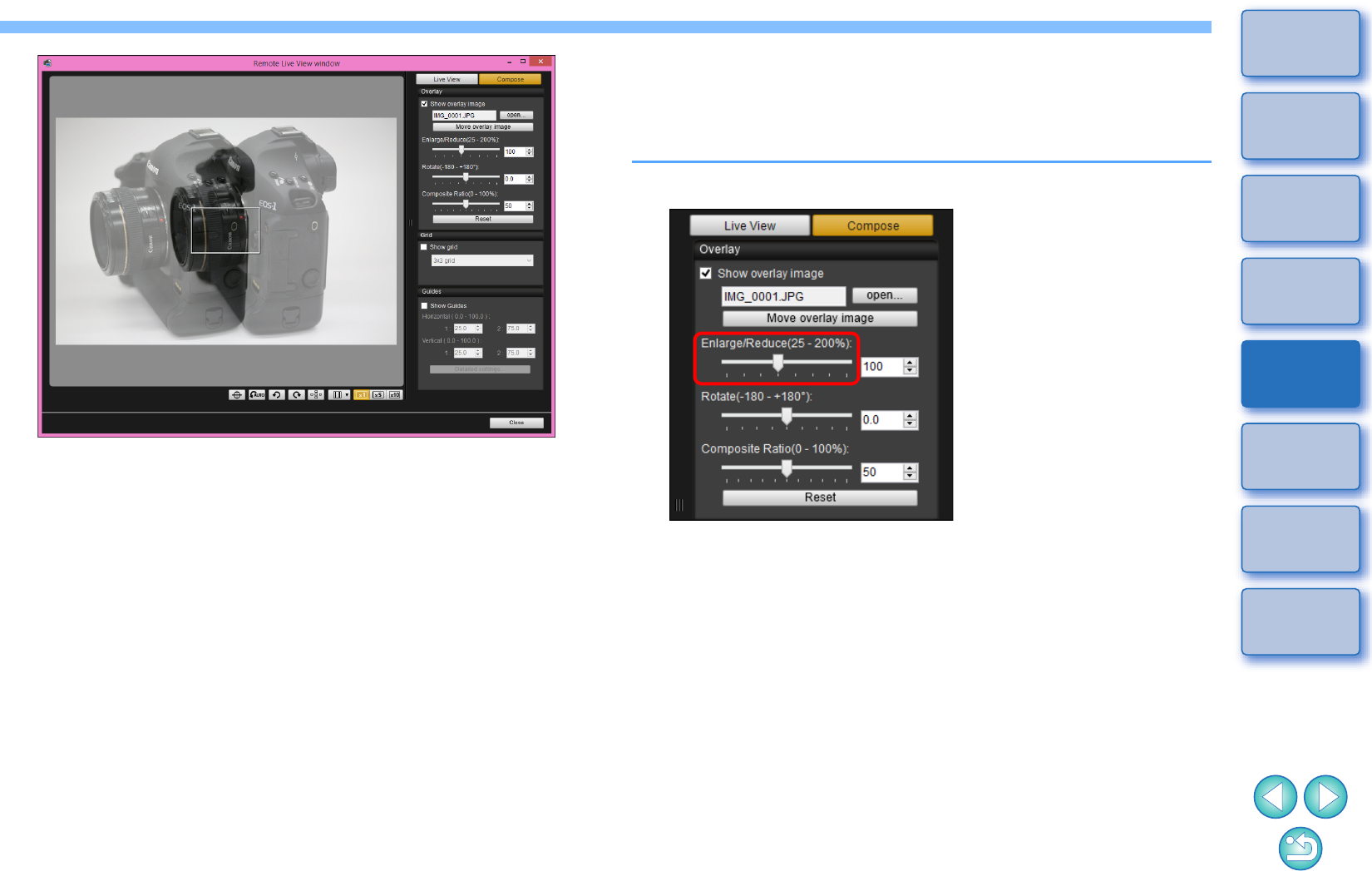The height and width of the screenshot is (871, 1372).
Task: Click the return-to-previous-view curved arrow icon
Action: (x=1300, y=849)
